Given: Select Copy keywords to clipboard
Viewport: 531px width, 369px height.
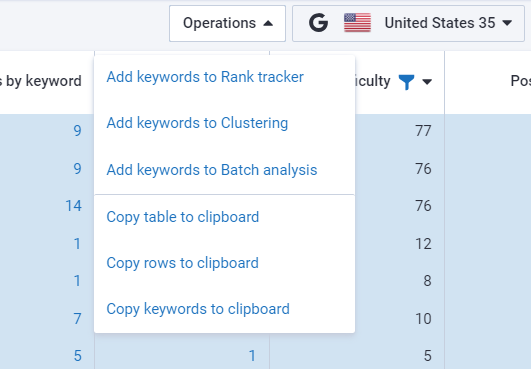Looking at the screenshot, I should click(x=198, y=309).
